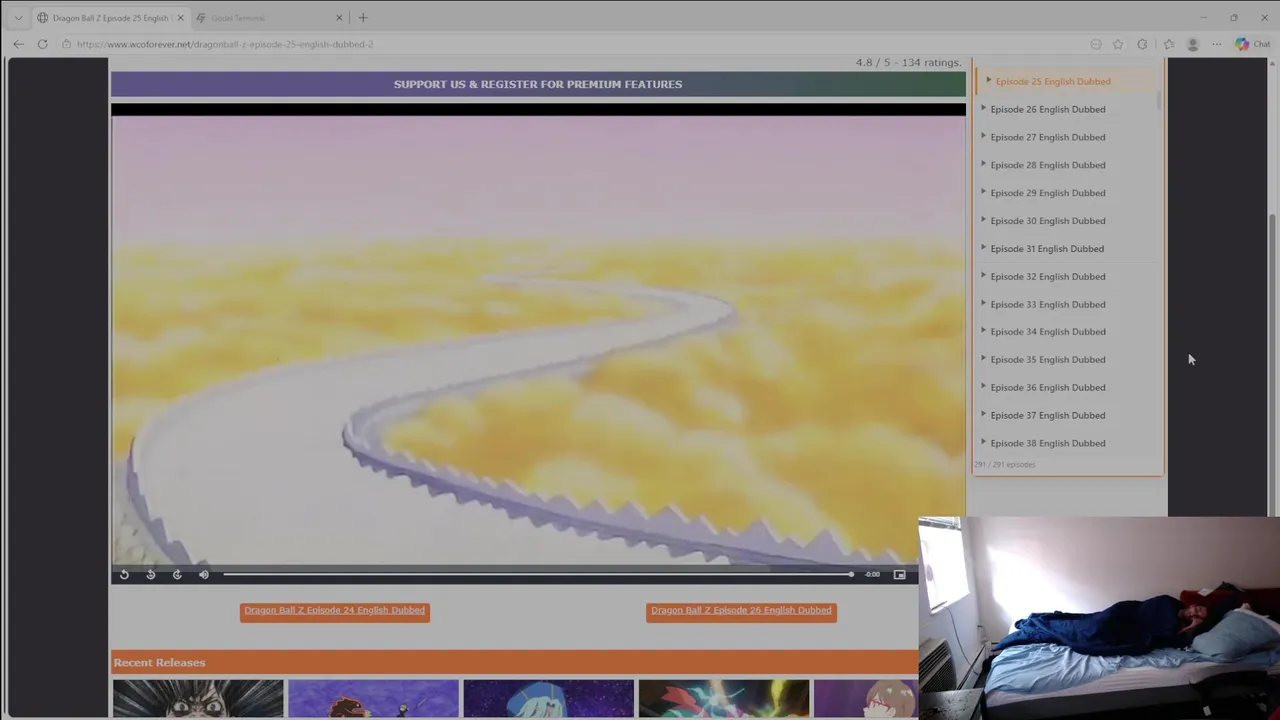1280x720 pixels.
Task: Click the arrow marker beside Episode 36
Action: [x=983, y=386]
